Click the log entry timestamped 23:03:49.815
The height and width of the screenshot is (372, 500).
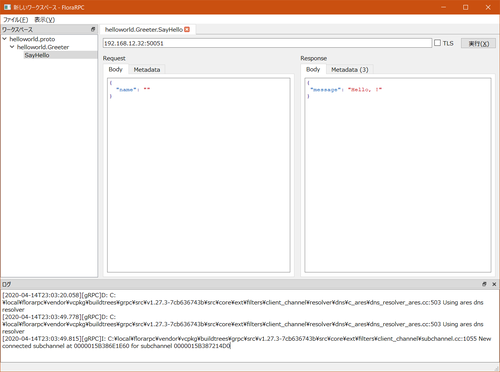247,342
